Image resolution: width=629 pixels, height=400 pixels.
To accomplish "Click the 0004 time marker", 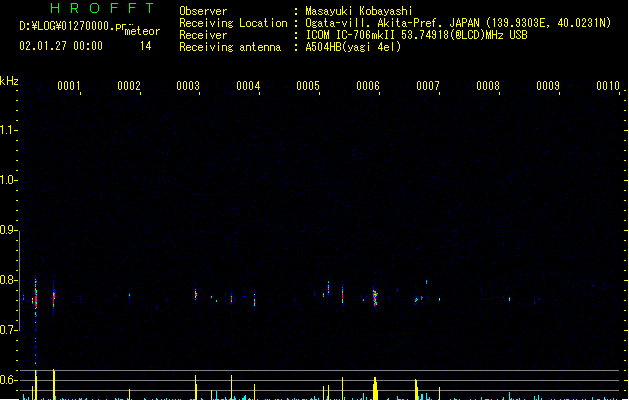I will coord(248,86).
